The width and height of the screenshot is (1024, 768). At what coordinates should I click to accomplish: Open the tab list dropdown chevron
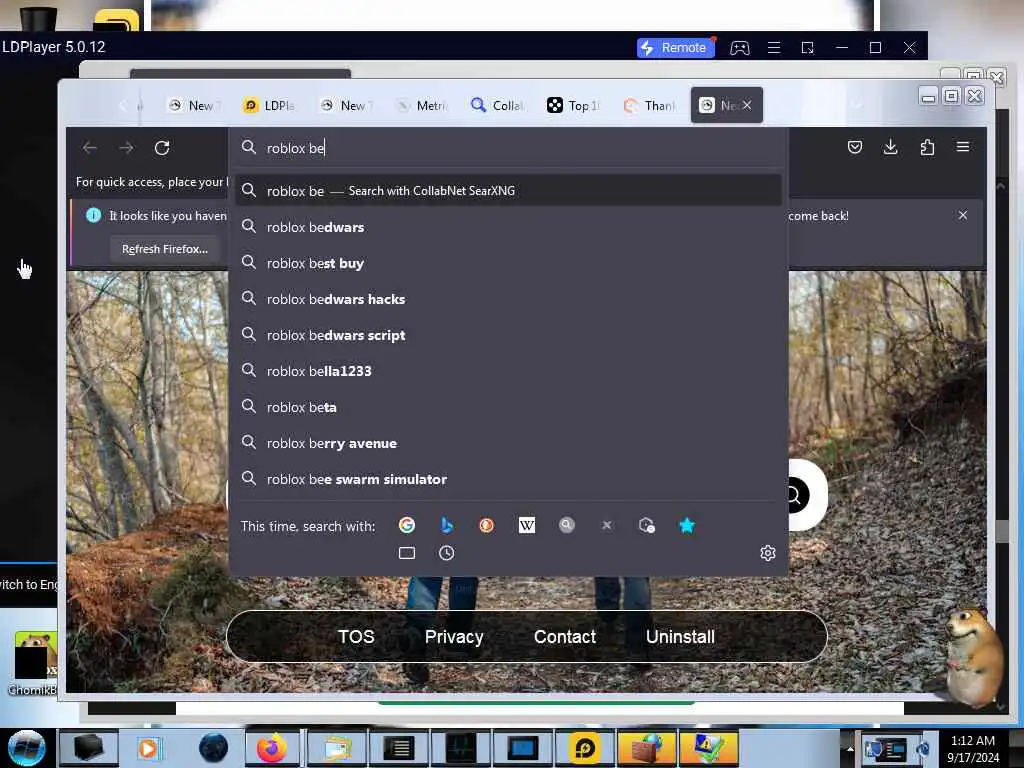click(x=858, y=105)
